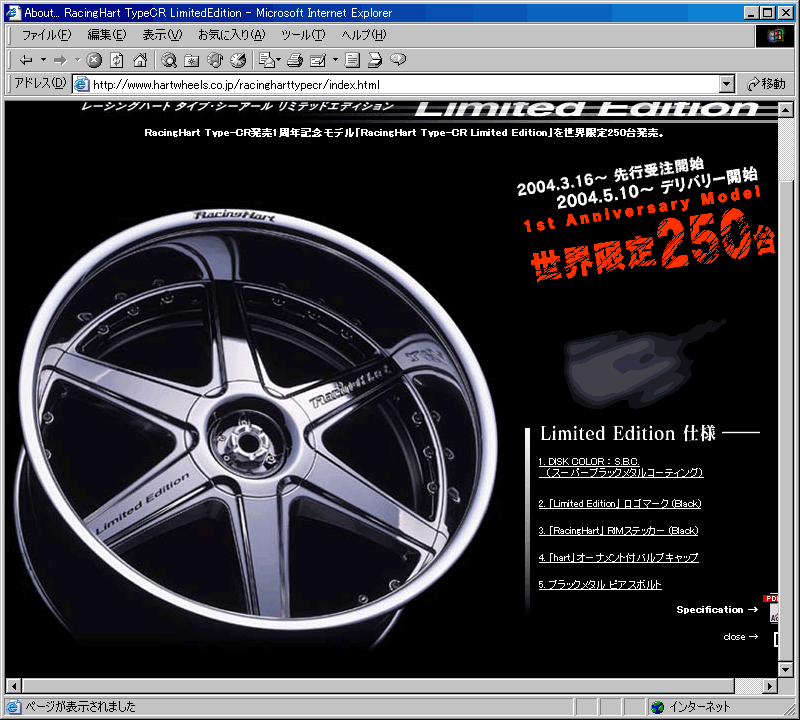Viewport: 800px width, 720px height.
Task: Go to the Home page
Action: 140,60
